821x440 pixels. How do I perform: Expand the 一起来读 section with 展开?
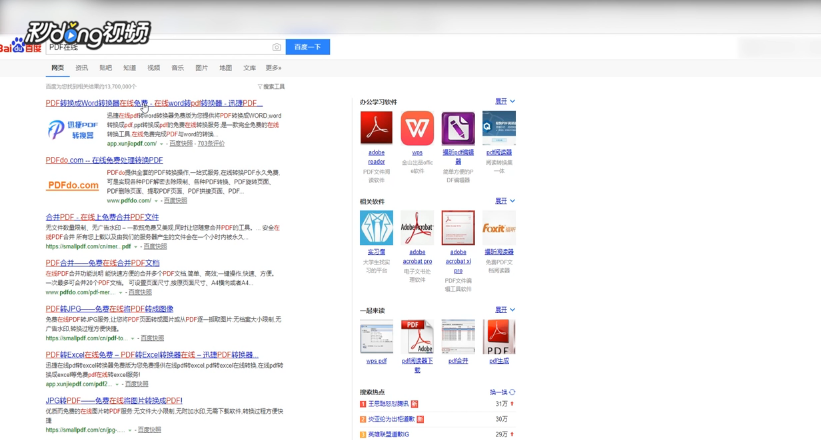click(x=505, y=310)
